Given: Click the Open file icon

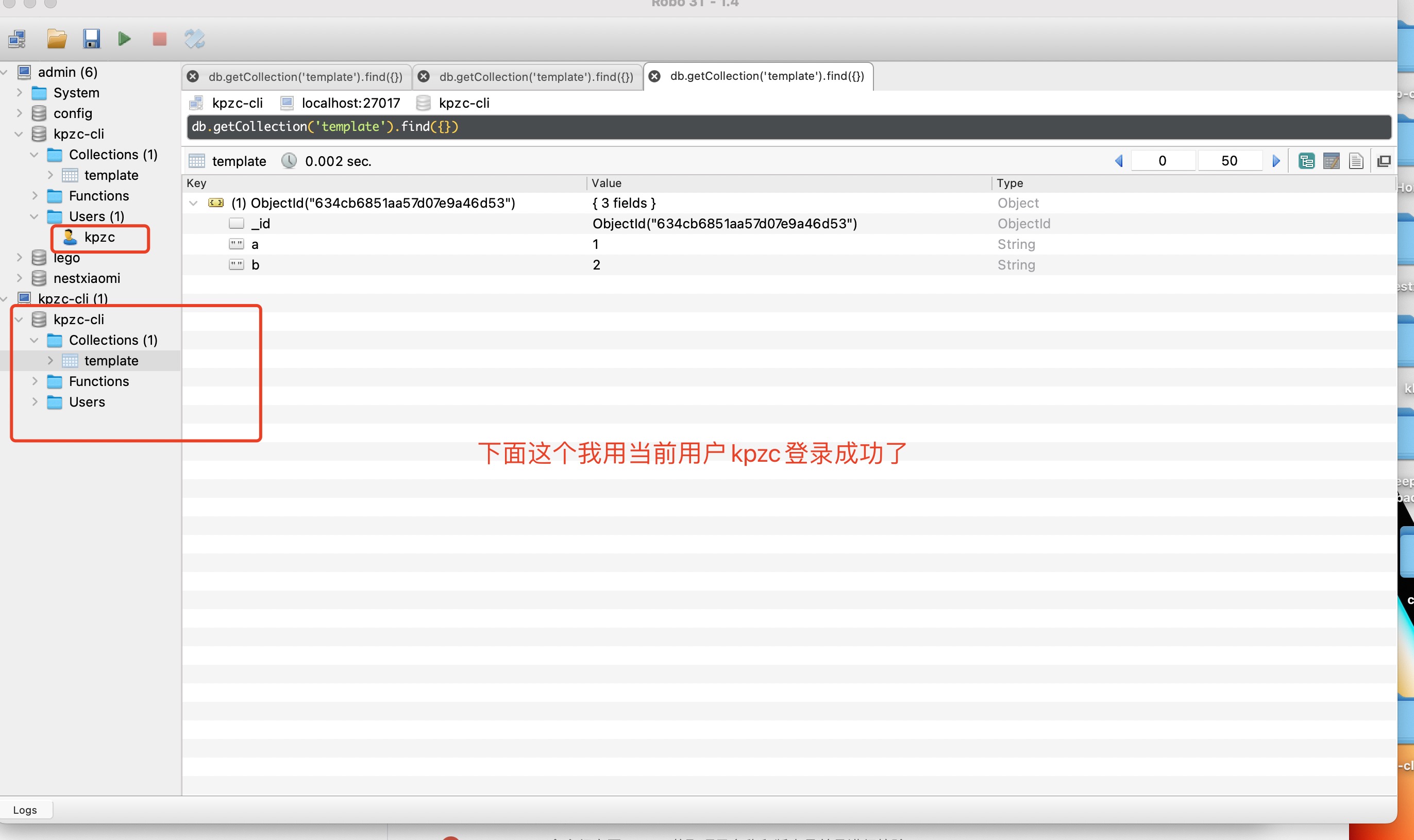Looking at the screenshot, I should tap(55, 39).
